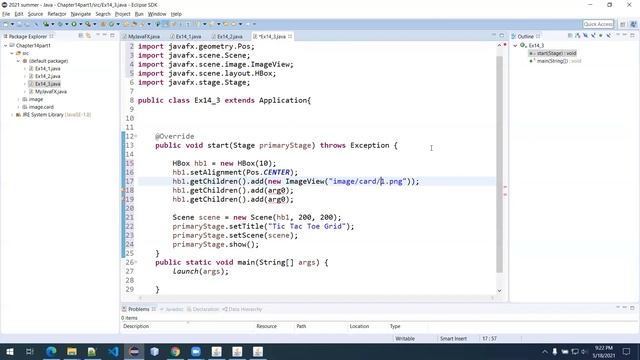Click the Sort icon in Outline toolbar
This screenshot has width=640, height=360.
(x=578, y=36)
